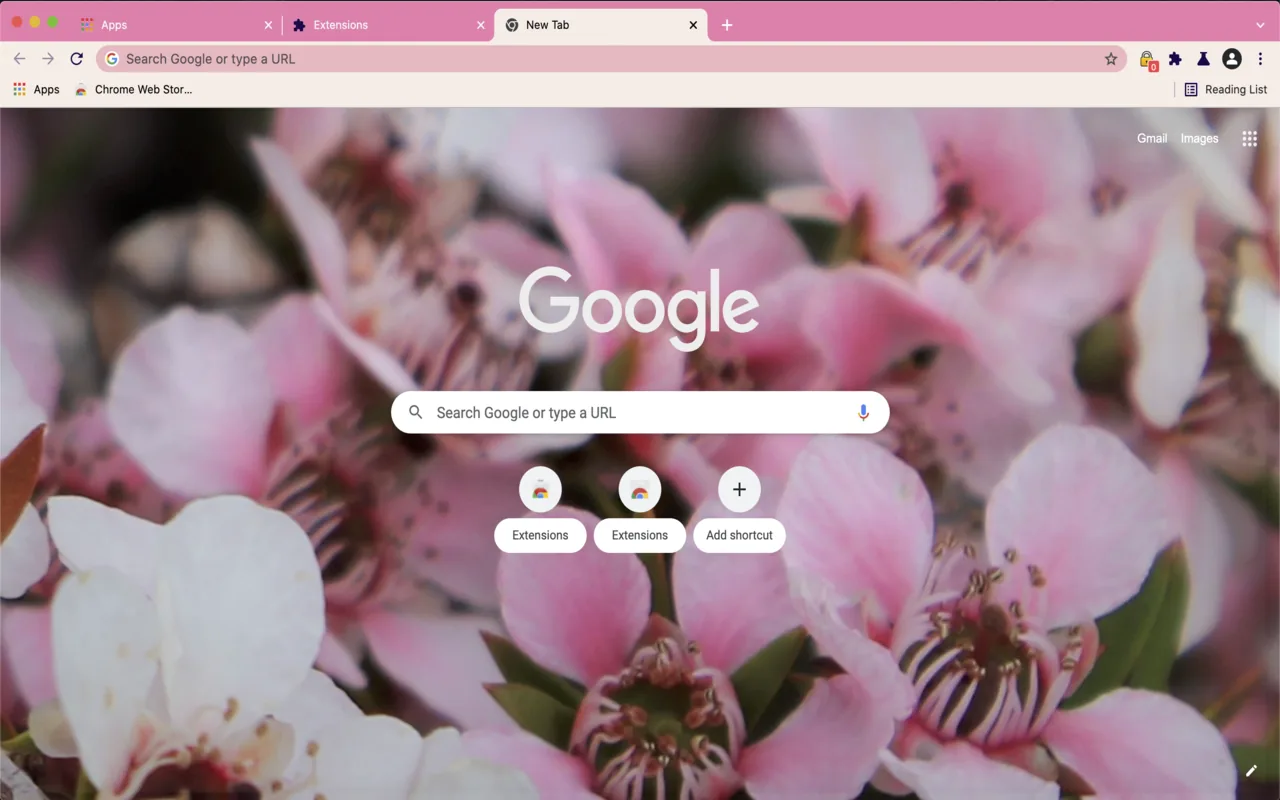
Task: Click the green fullscreen window button
Action: 53,22
